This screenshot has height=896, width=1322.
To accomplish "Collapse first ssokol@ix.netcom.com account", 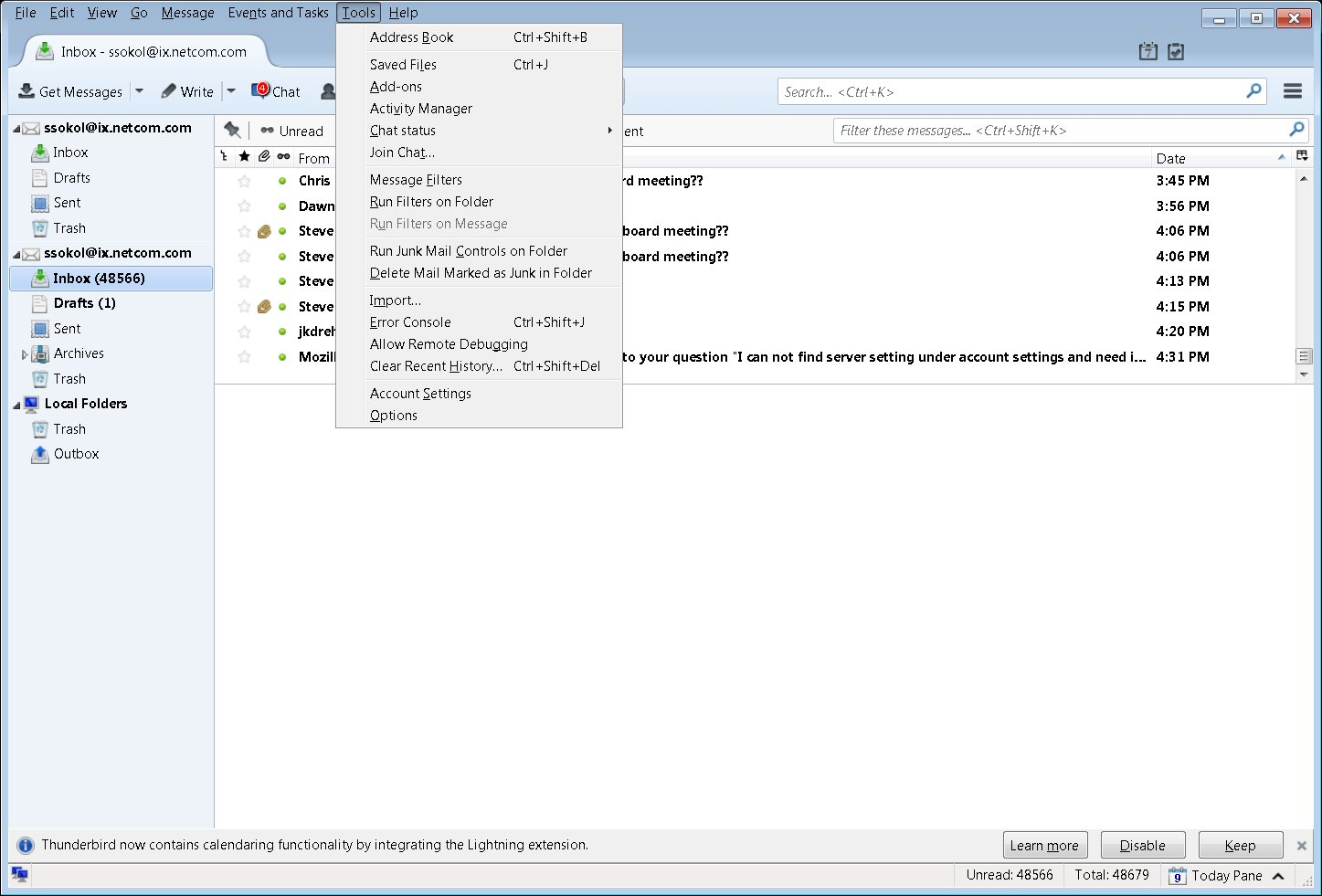I will pyautogui.click(x=16, y=129).
